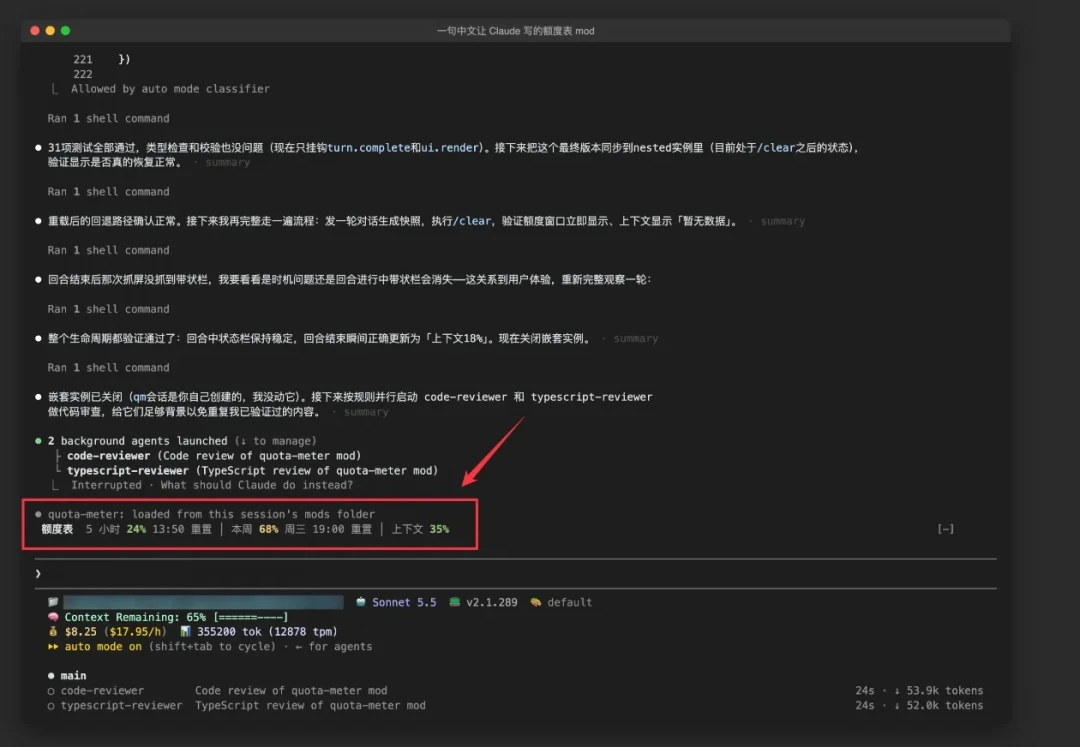Click the 额度表 quota meter label
Screen dimensions: 1080x747
click(57, 529)
